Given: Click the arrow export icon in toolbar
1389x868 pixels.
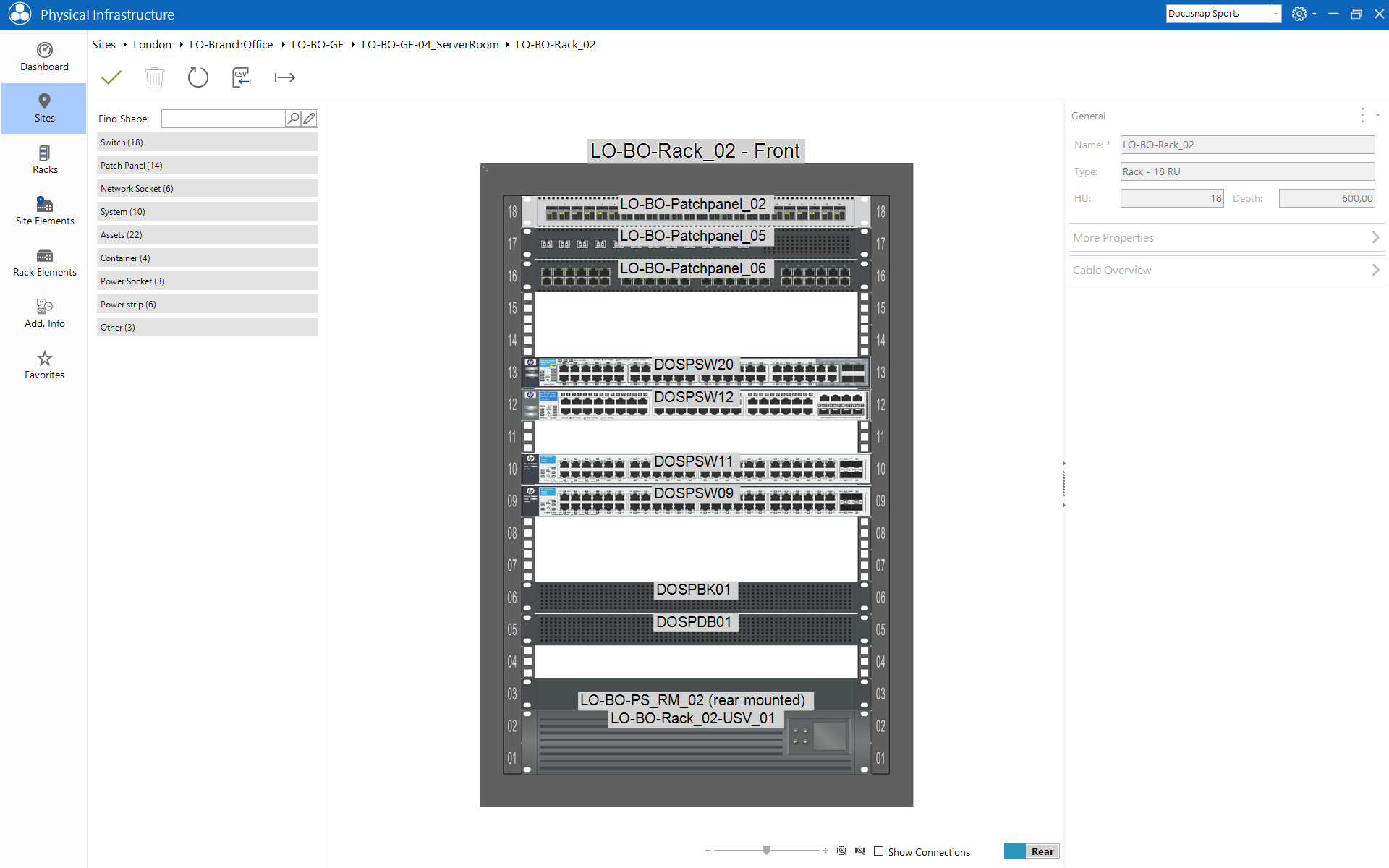Looking at the screenshot, I should 285,77.
